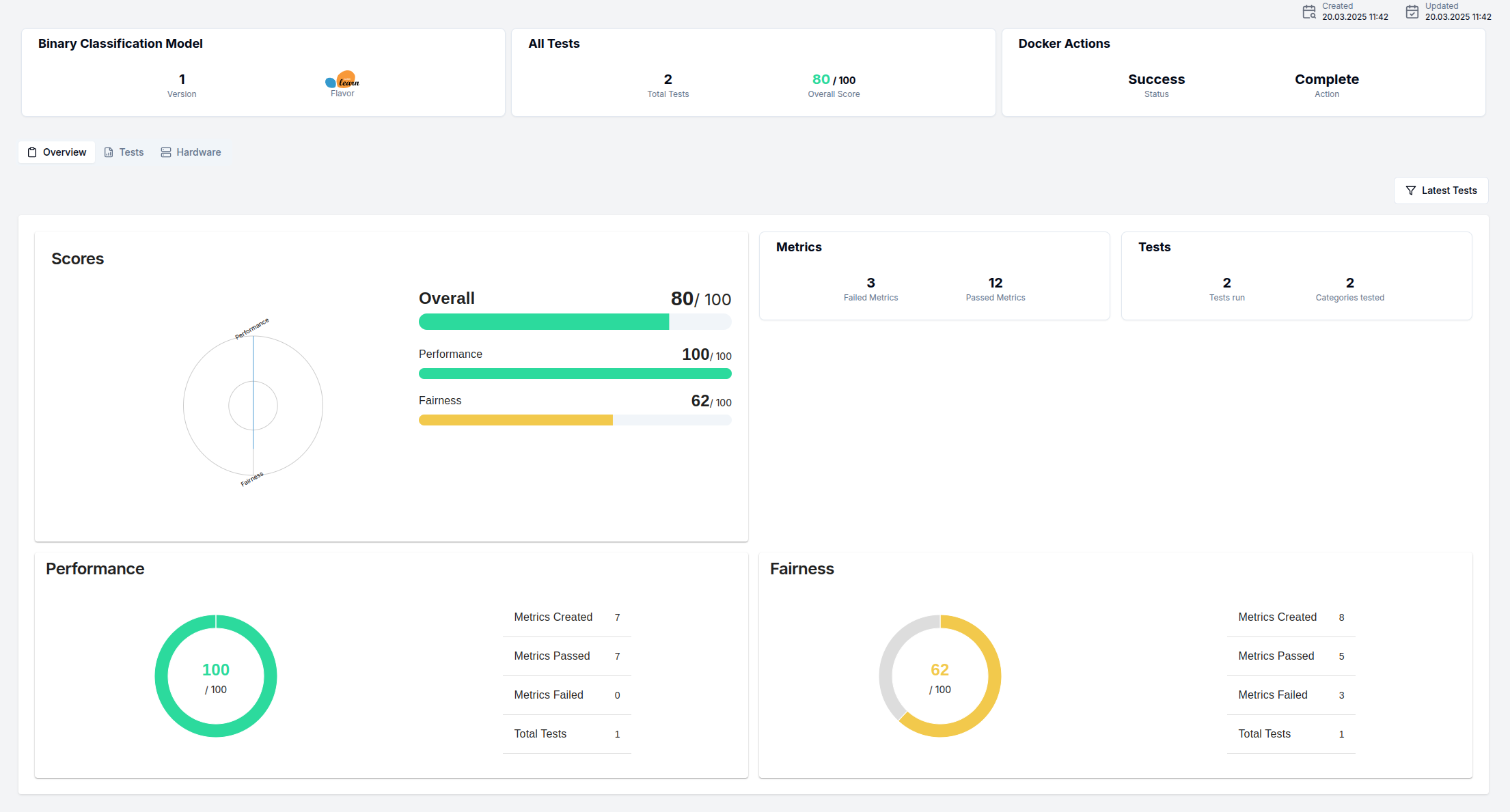
Task: Click the Tests tab icon
Action: coord(109,152)
